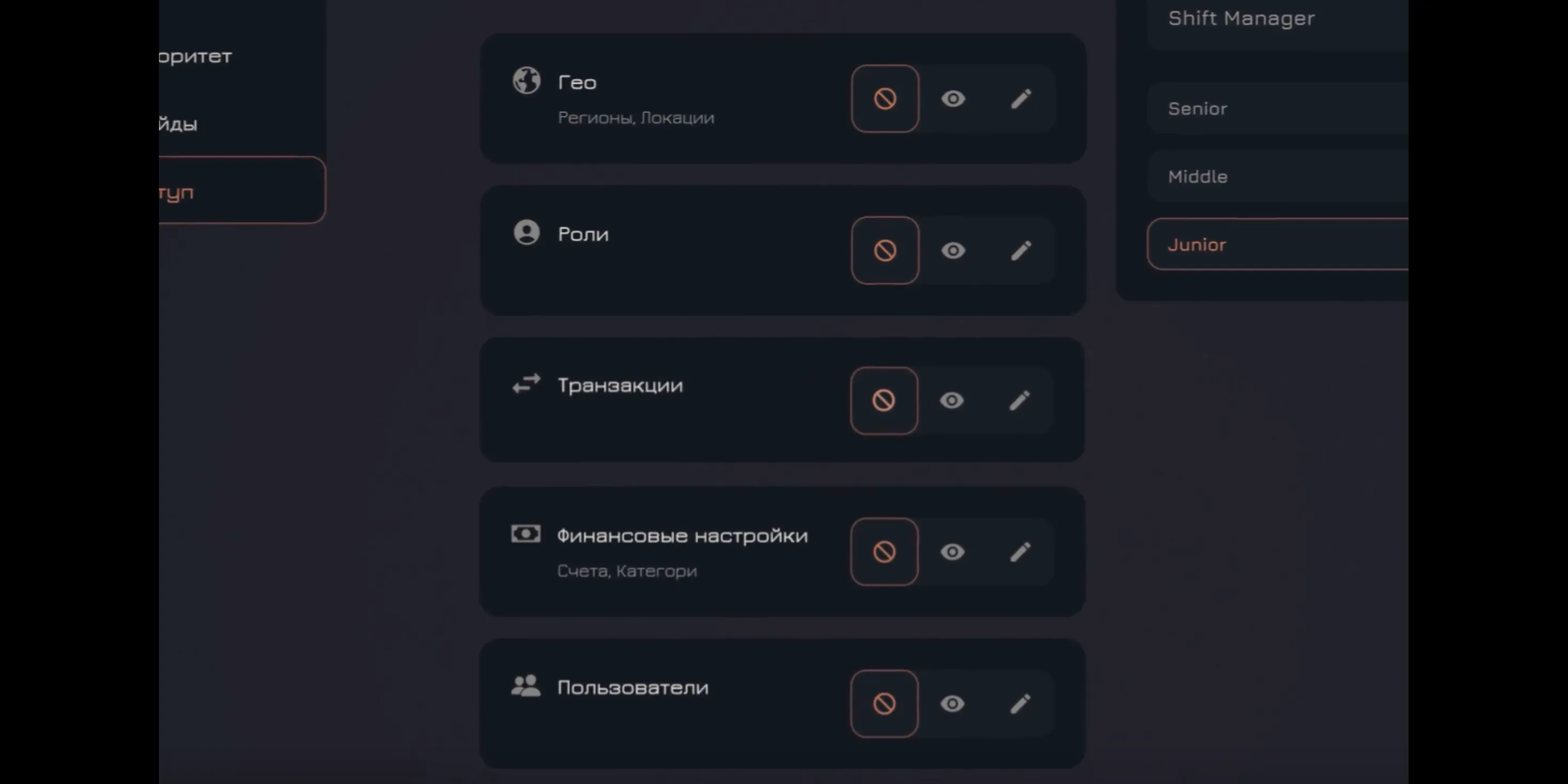Select the edit pencil for Роли
The width and height of the screenshot is (1568, 784).
tap(1021, 250)
